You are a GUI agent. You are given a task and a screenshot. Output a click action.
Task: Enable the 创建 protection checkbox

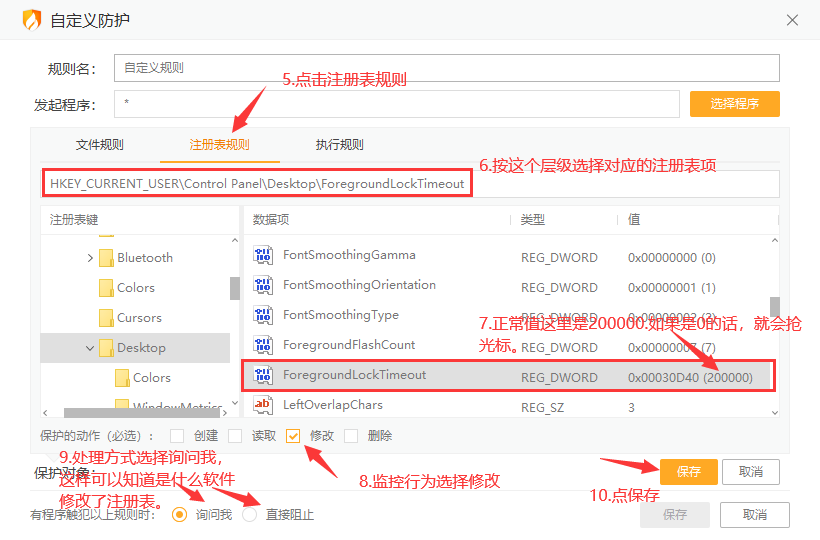[x=177, y=436]
